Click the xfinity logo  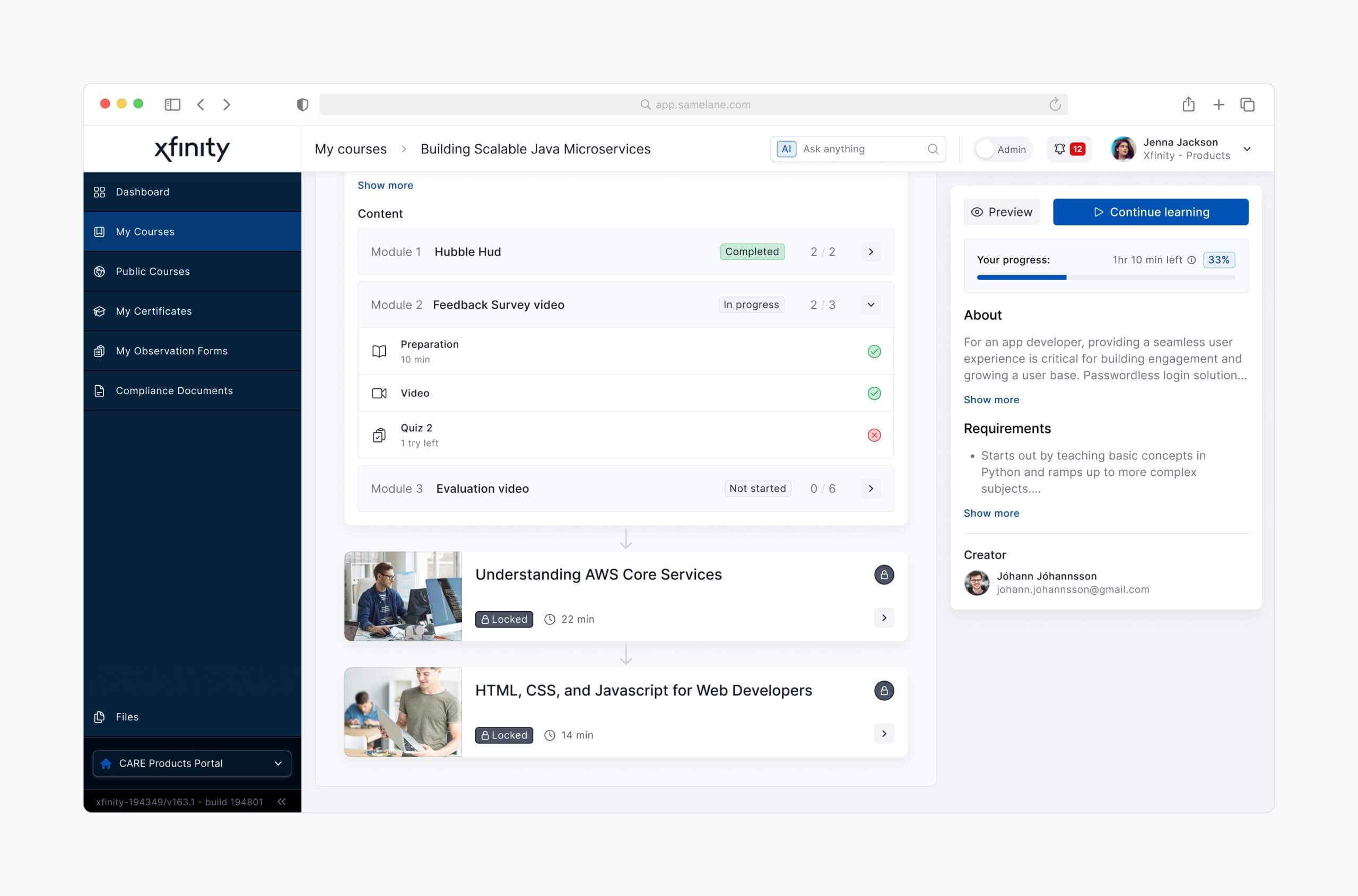click(192, 149)
